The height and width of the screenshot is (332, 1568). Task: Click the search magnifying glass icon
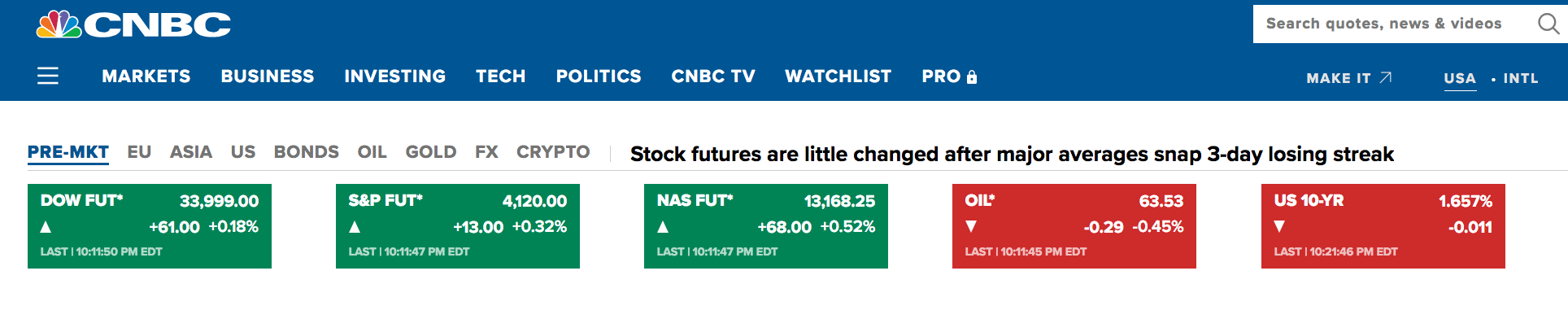pyautogui.click(x=1548, y=24)
